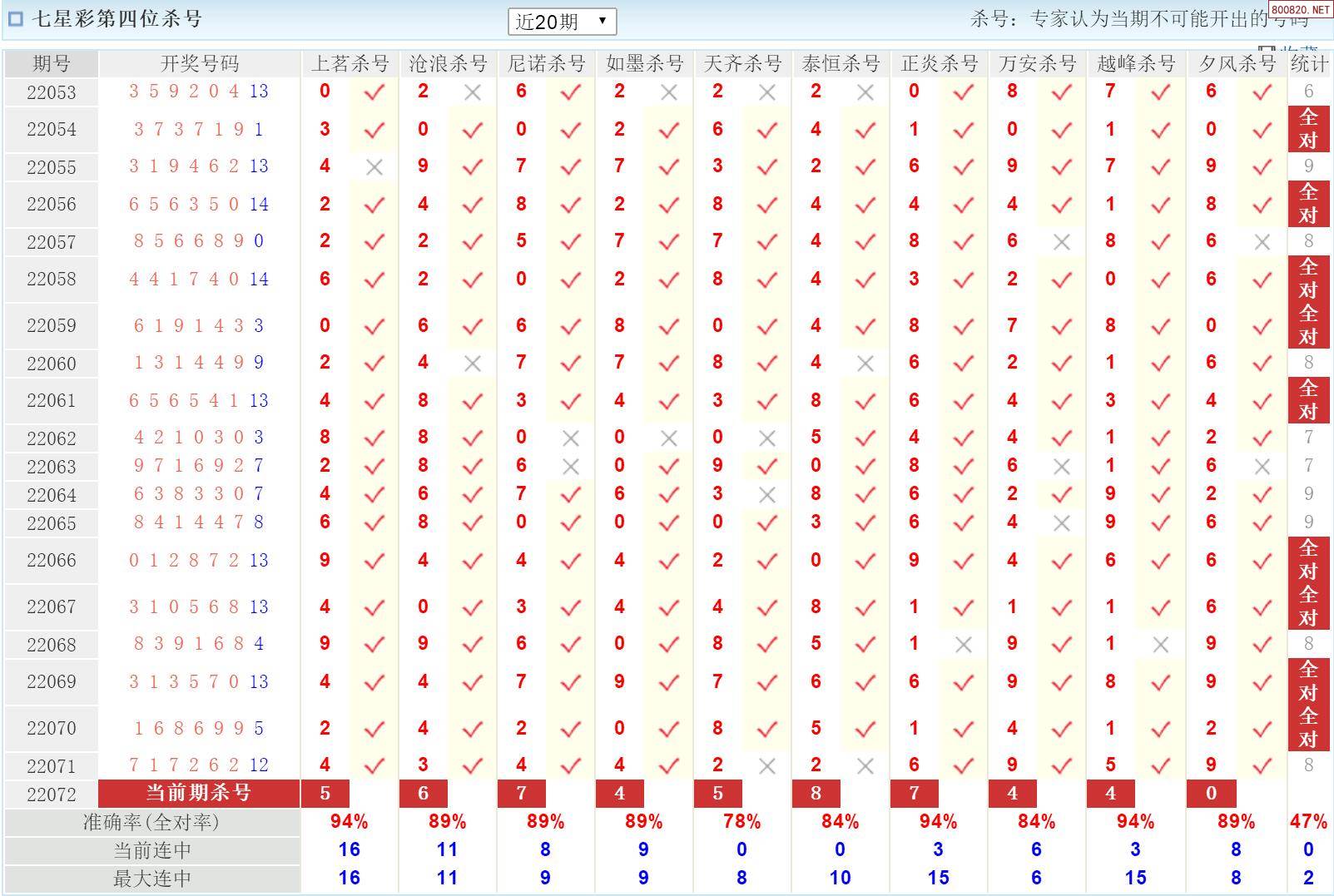Select the 如墨杀号 column header
This screenshot has width=1334, height=896.
pyautogui.click(x=644, y=64)
